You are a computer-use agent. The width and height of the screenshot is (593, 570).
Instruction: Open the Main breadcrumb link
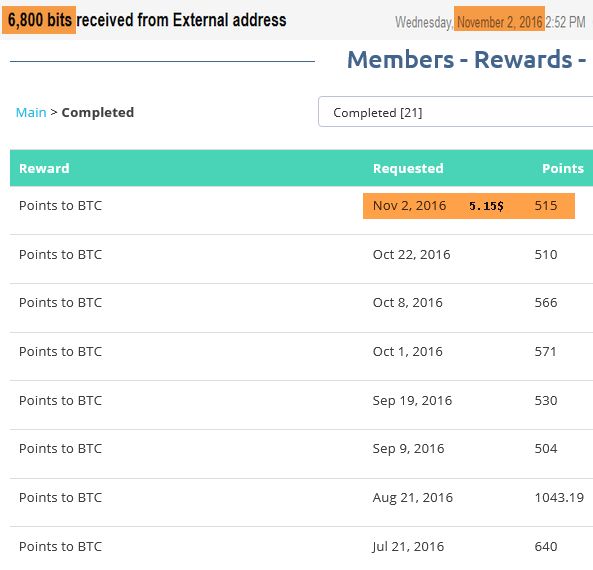coord(31,112)
